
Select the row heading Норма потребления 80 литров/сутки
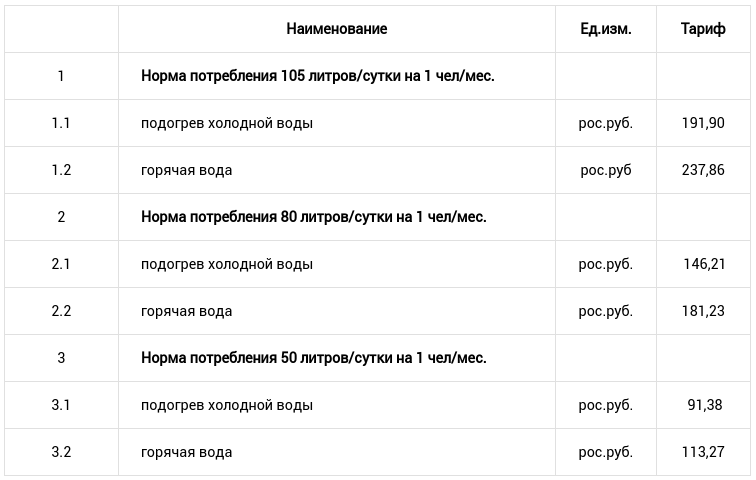point(314,217)
